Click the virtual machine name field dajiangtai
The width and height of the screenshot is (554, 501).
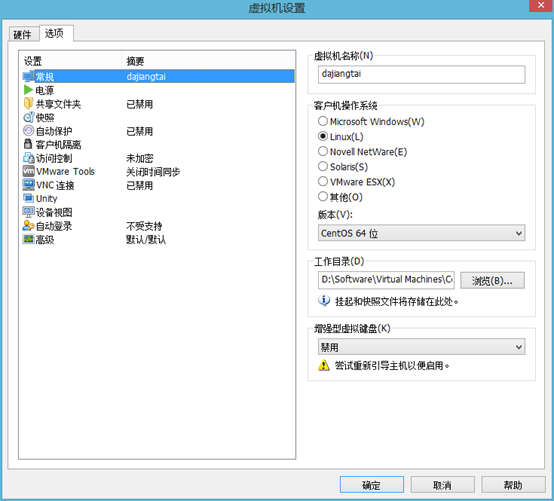[x=421, y=75]
